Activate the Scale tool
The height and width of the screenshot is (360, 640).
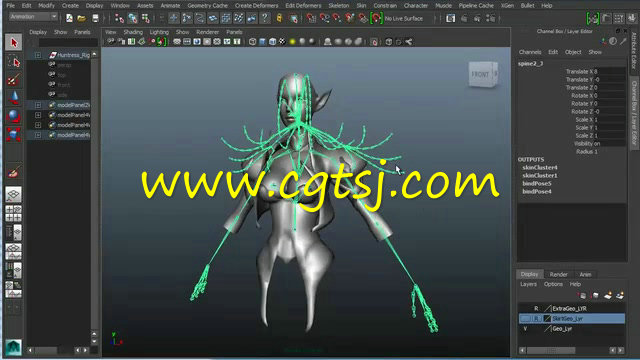coord(13,134)
